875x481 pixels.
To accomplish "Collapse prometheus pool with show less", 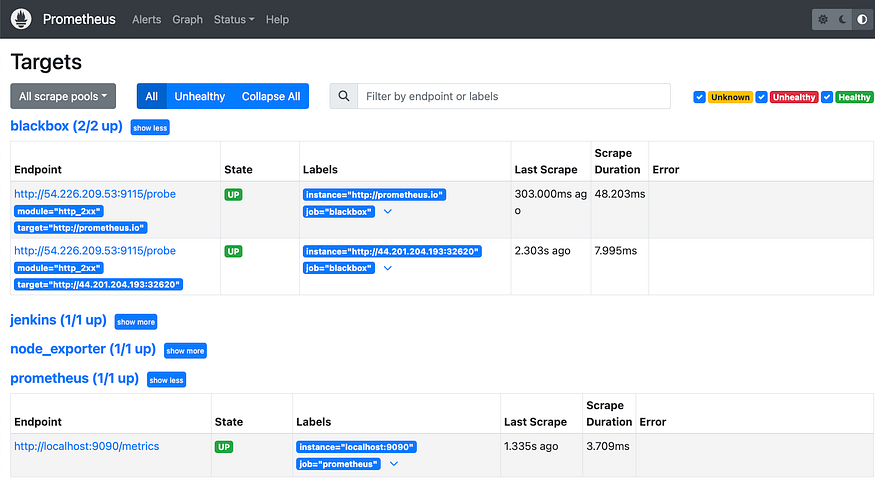I will (166, 380).
